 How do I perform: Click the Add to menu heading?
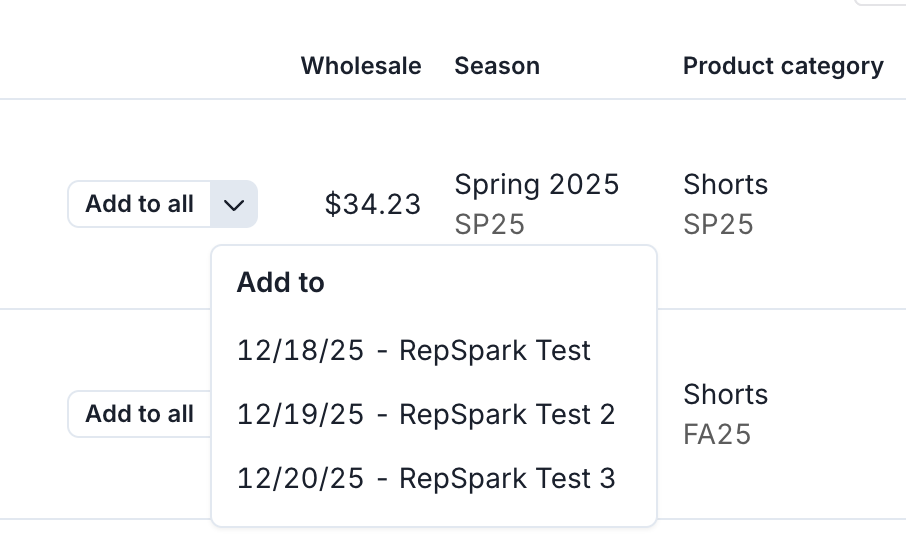(x=280, y=283)
